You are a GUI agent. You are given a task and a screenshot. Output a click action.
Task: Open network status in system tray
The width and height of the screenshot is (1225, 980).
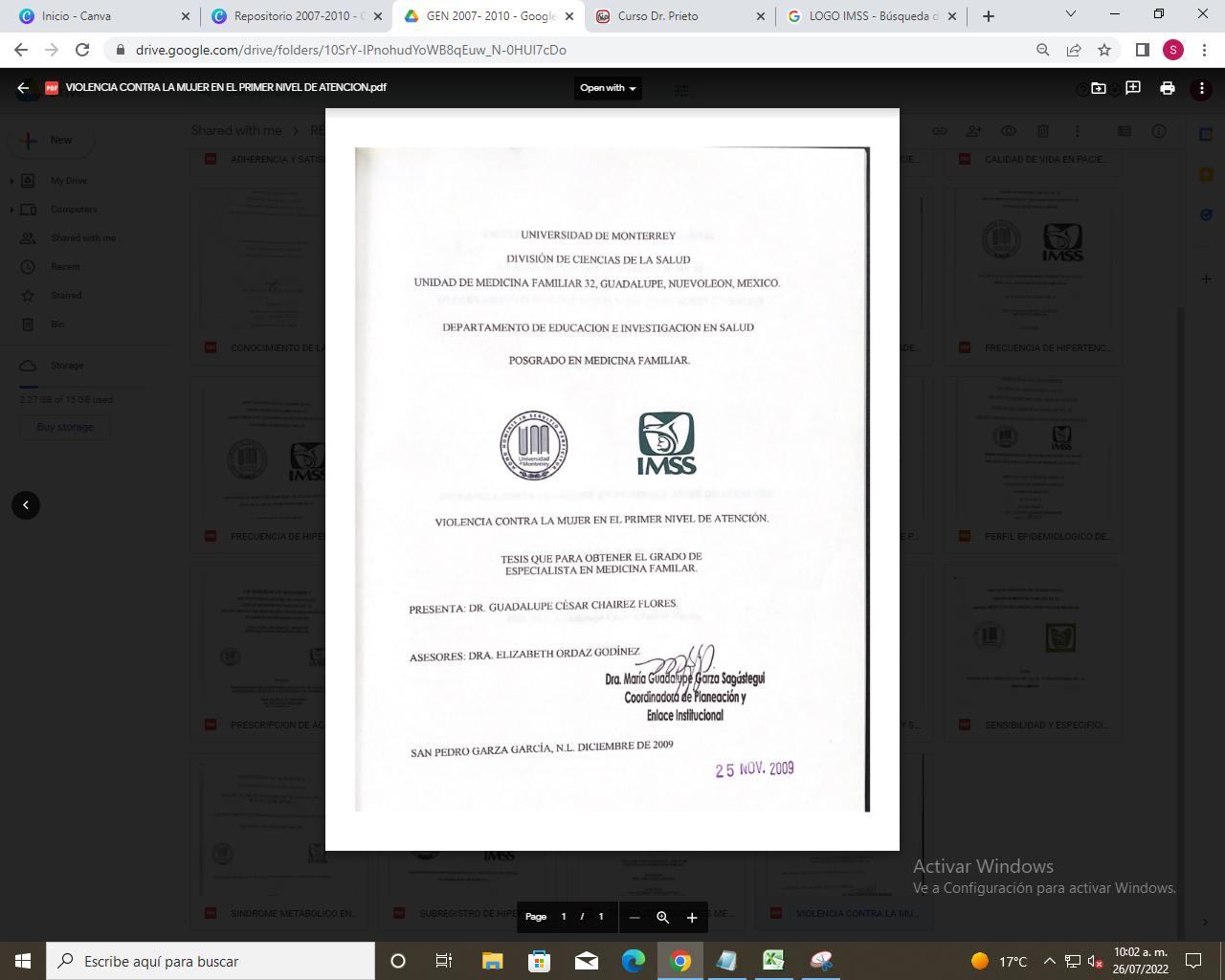(x=1073, y=961)
